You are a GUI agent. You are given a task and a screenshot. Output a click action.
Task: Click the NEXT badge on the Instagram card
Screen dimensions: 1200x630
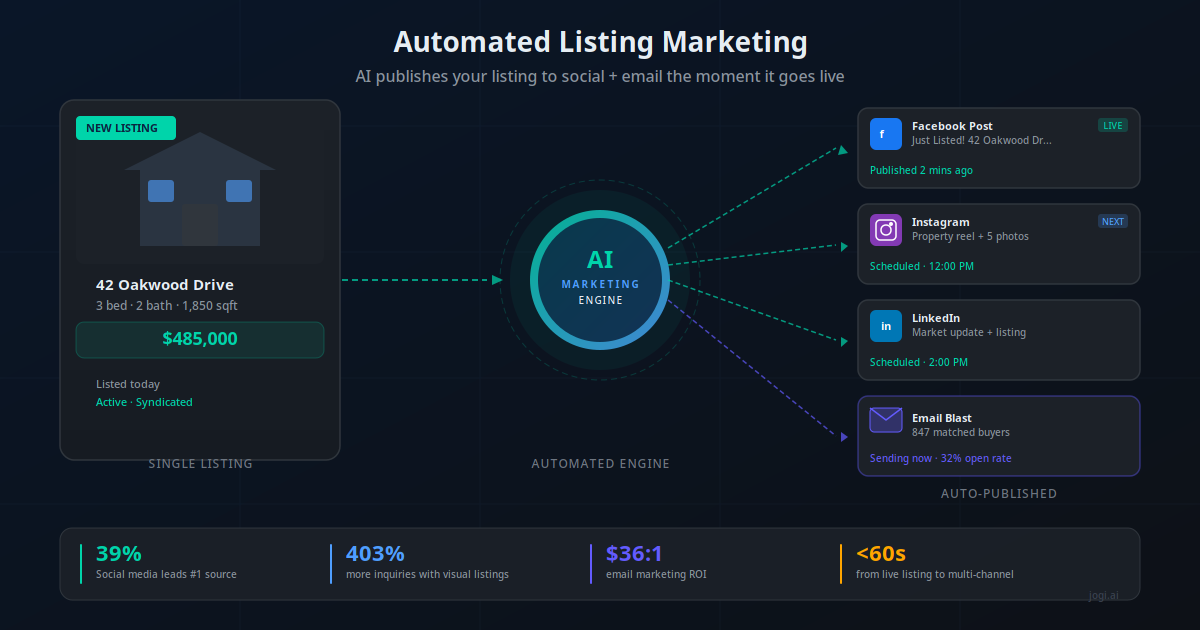click(x=1113, y=221)
